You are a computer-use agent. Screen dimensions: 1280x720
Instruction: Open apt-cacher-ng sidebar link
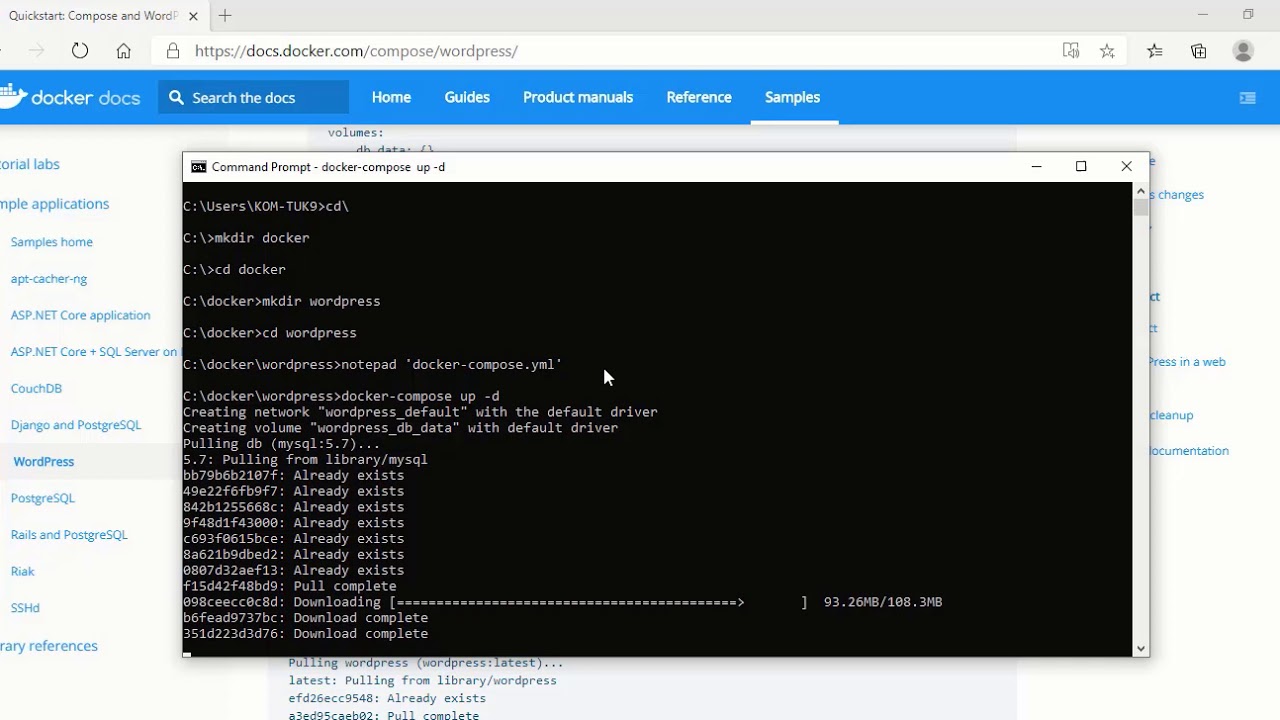click(49, 279)
